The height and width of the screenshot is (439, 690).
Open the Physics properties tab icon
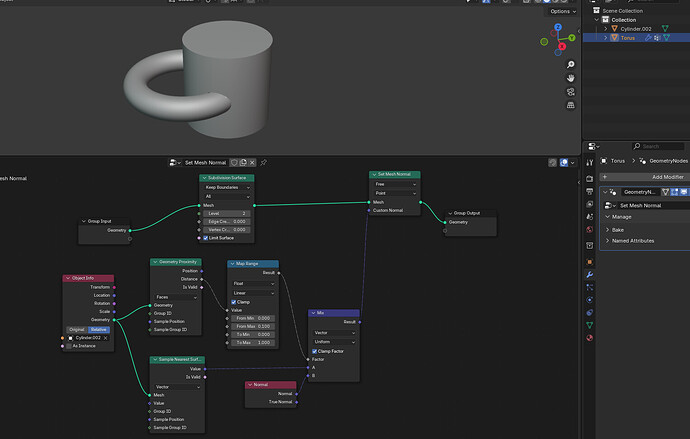click(590, 300)
